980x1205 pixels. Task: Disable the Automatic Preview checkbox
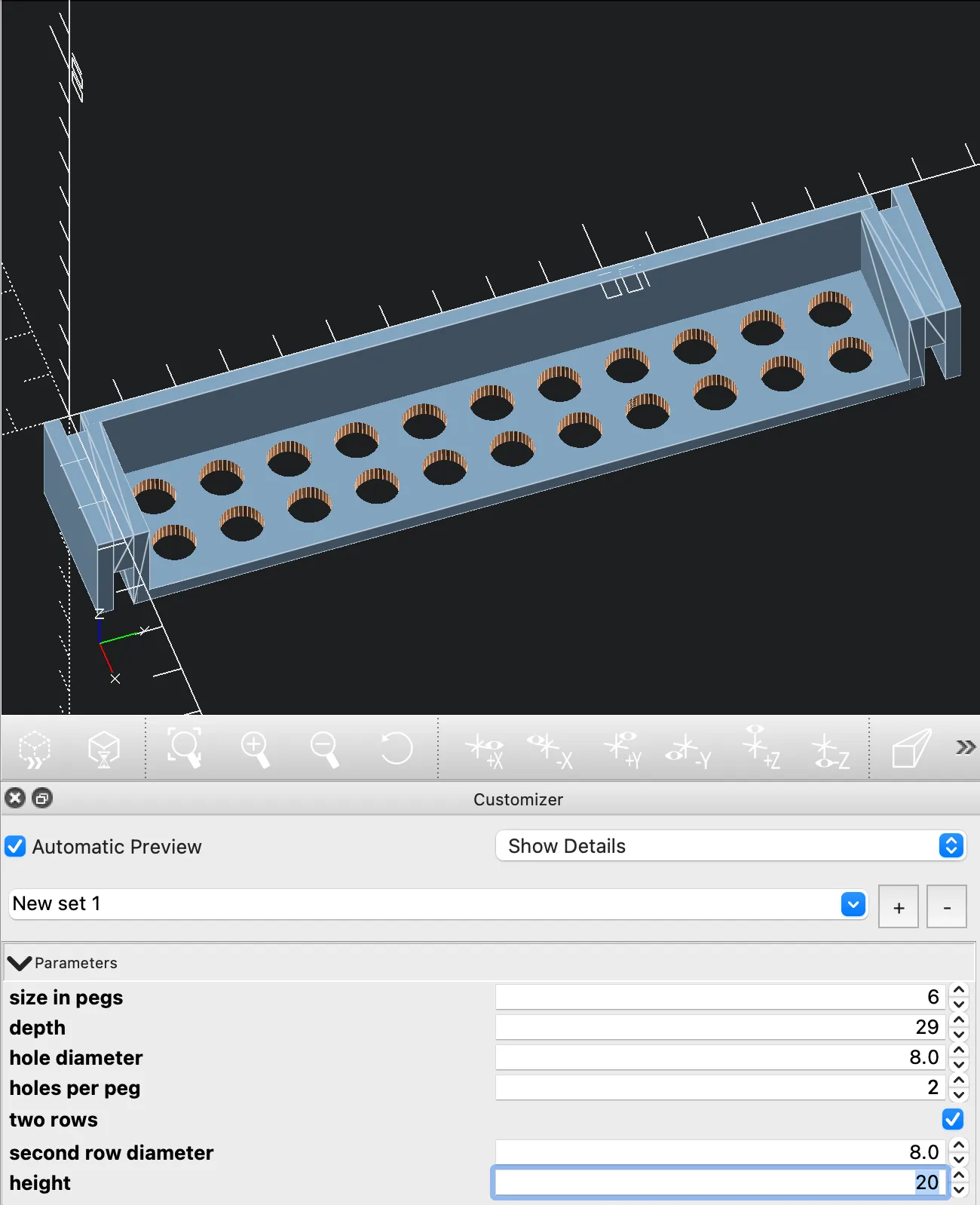15,846
